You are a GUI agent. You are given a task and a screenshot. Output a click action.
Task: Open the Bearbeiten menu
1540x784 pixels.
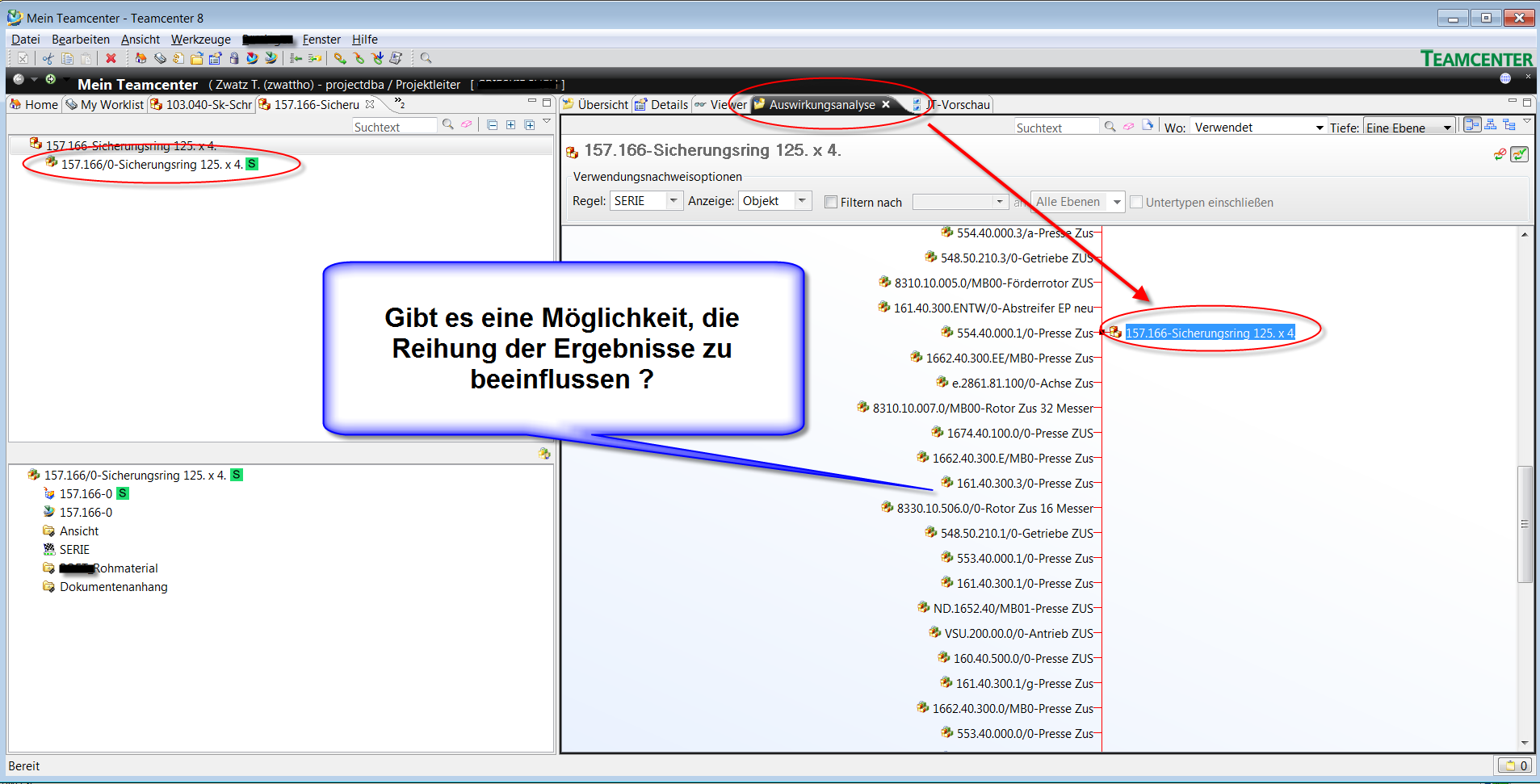click(81, 39)
